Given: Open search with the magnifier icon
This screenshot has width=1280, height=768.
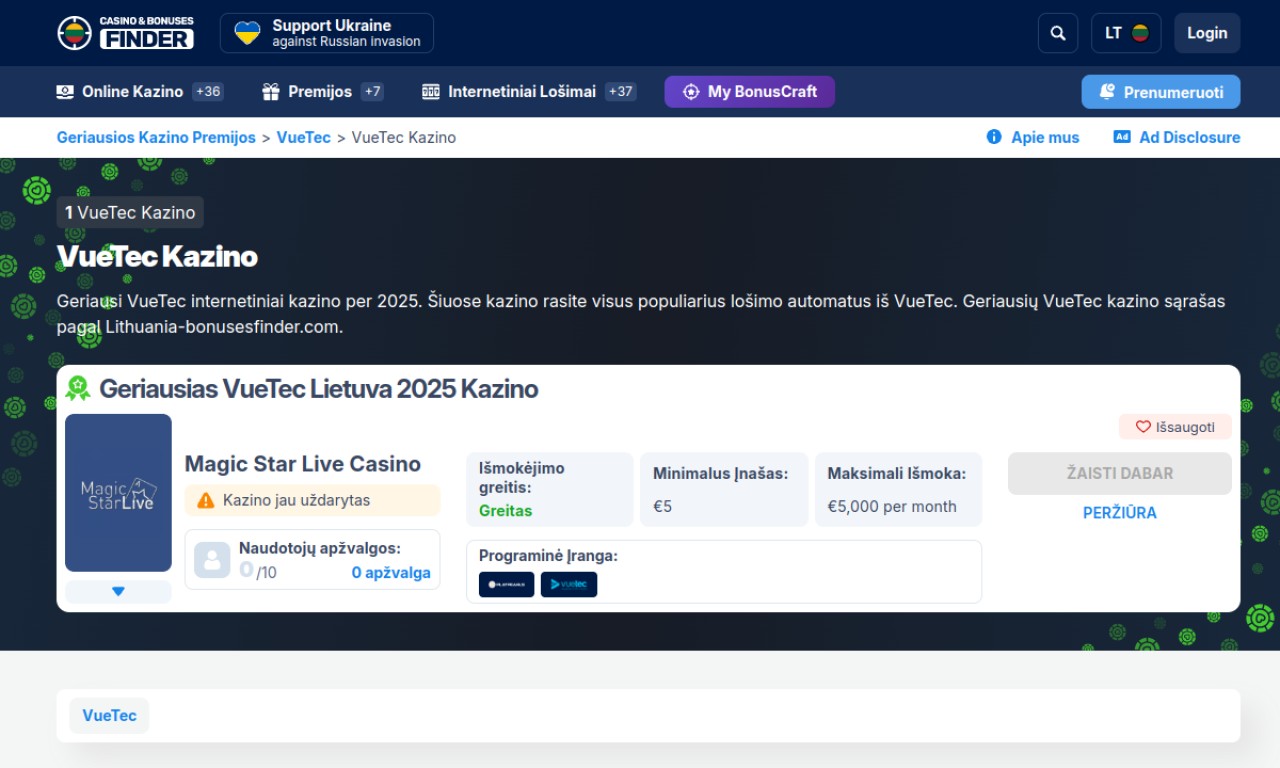Looking at the screenshot, I should click(1058, 33).
